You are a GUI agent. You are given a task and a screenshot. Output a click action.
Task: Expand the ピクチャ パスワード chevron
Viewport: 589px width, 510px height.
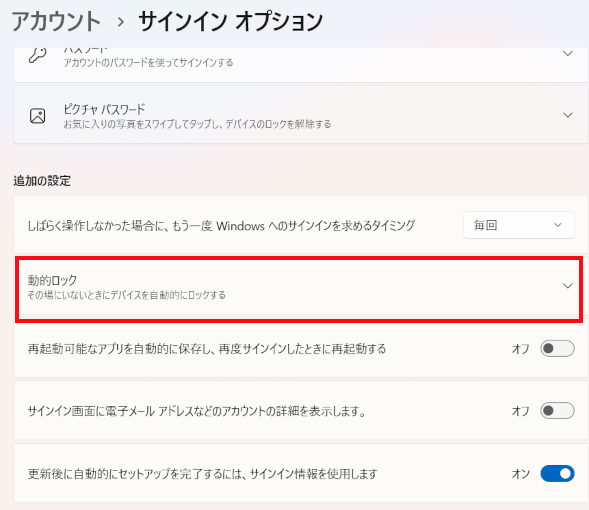(568, 115)
